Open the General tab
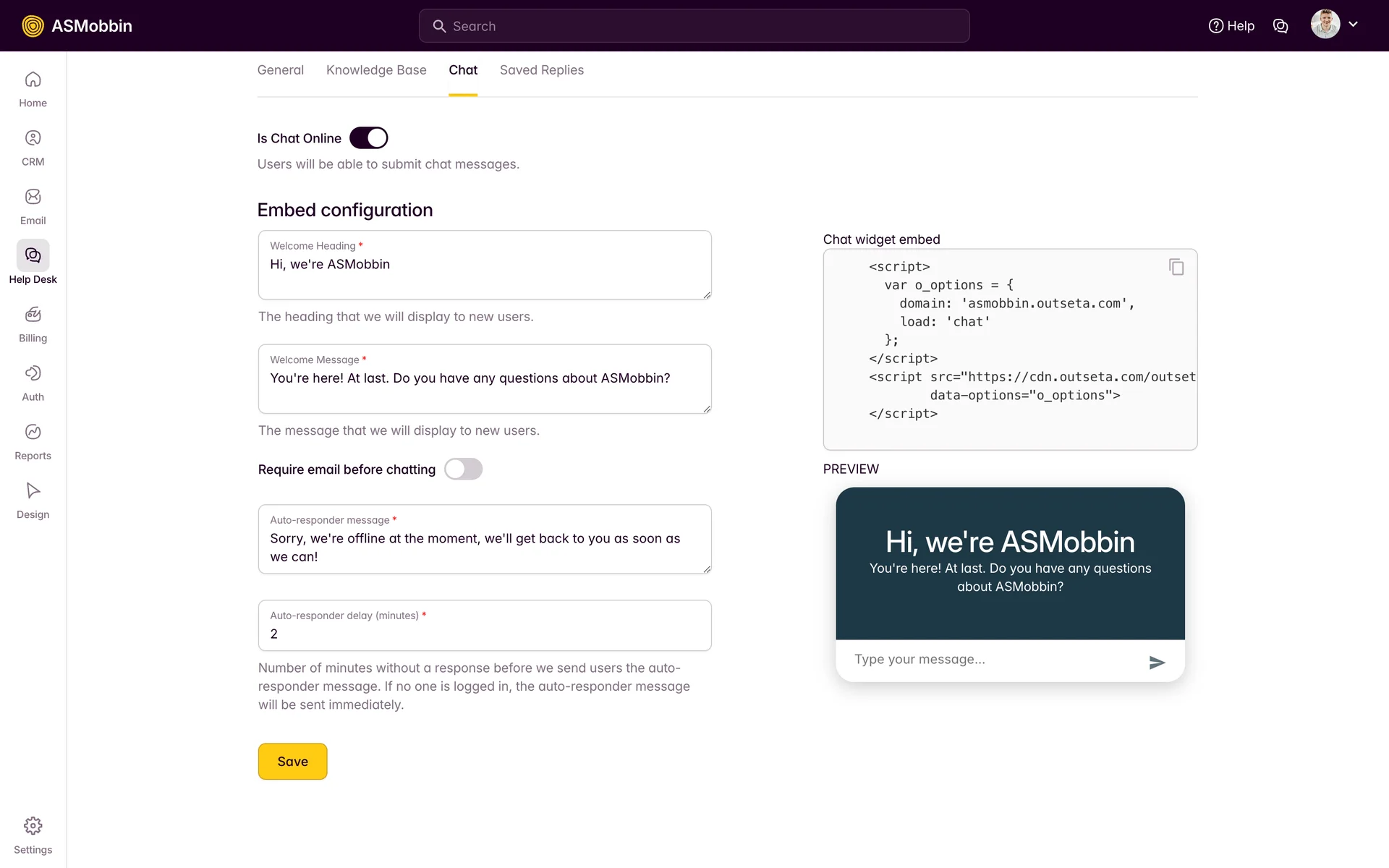1389x868 pixels. point(281,70)
